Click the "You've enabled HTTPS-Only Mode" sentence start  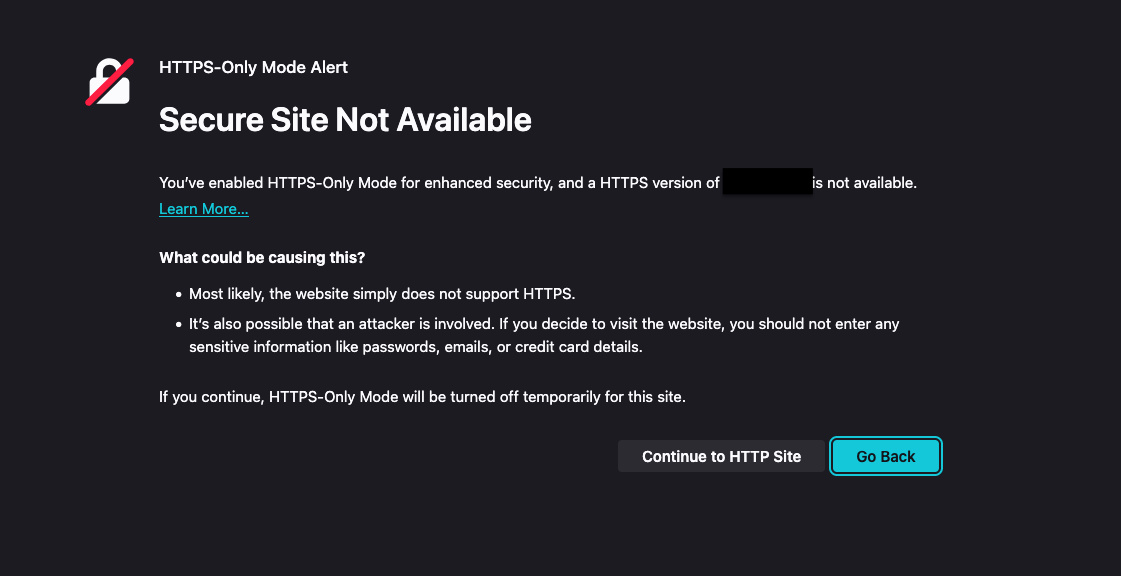coord(240,183)
